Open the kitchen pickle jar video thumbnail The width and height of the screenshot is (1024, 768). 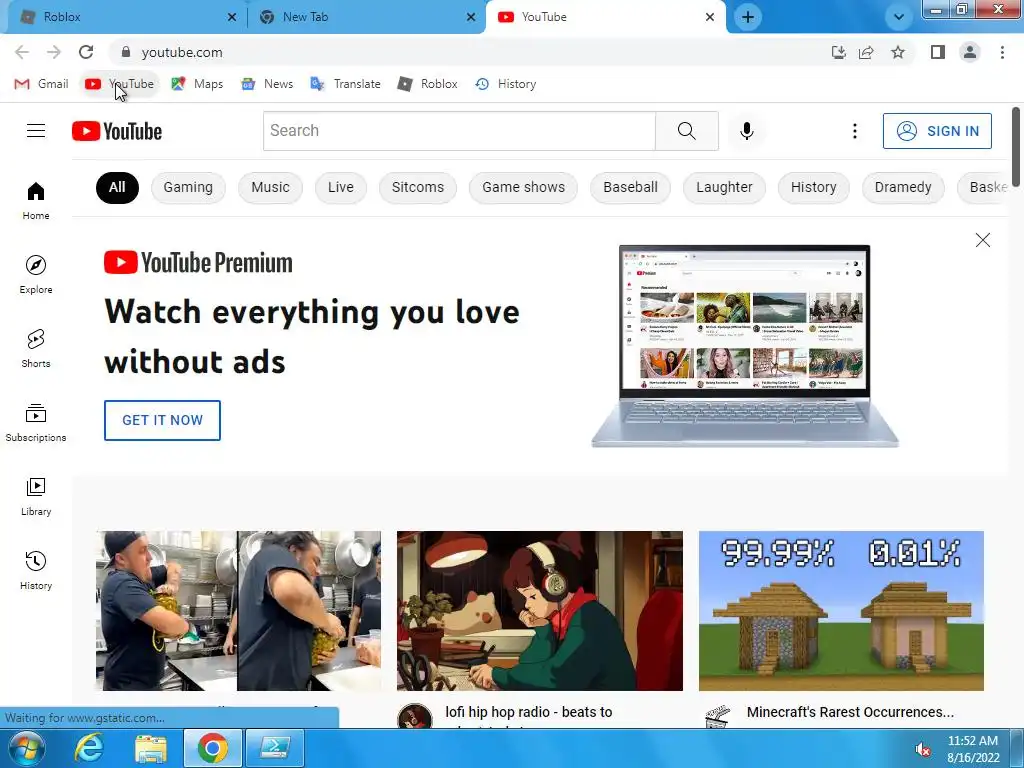pos(238,611)
